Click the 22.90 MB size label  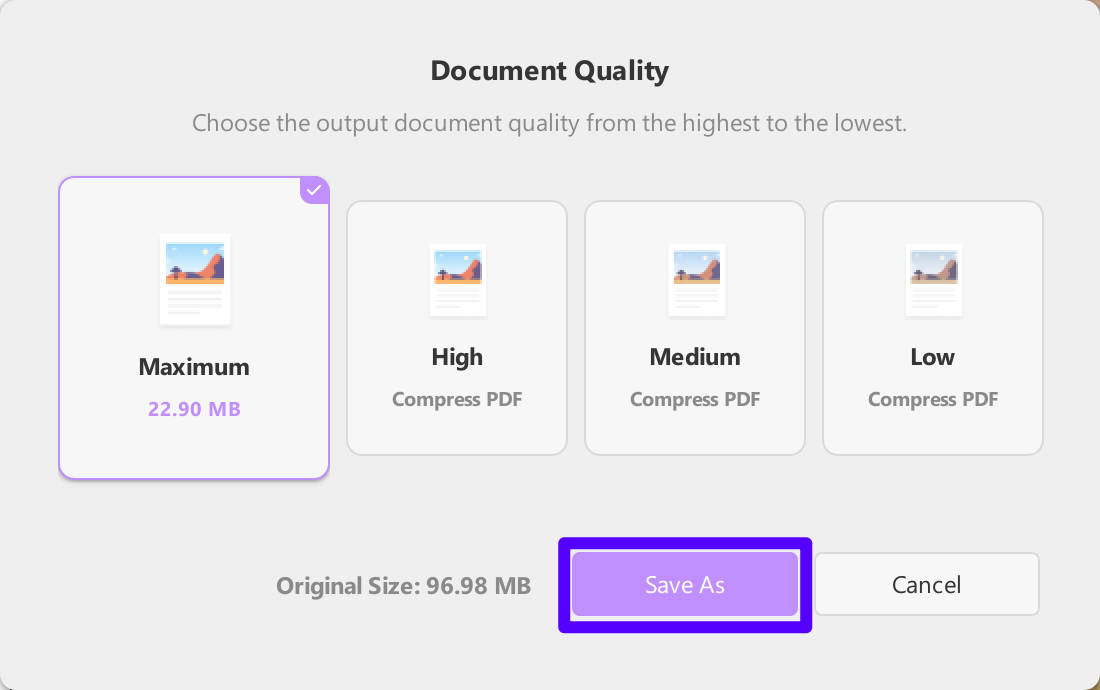(194, 408)
